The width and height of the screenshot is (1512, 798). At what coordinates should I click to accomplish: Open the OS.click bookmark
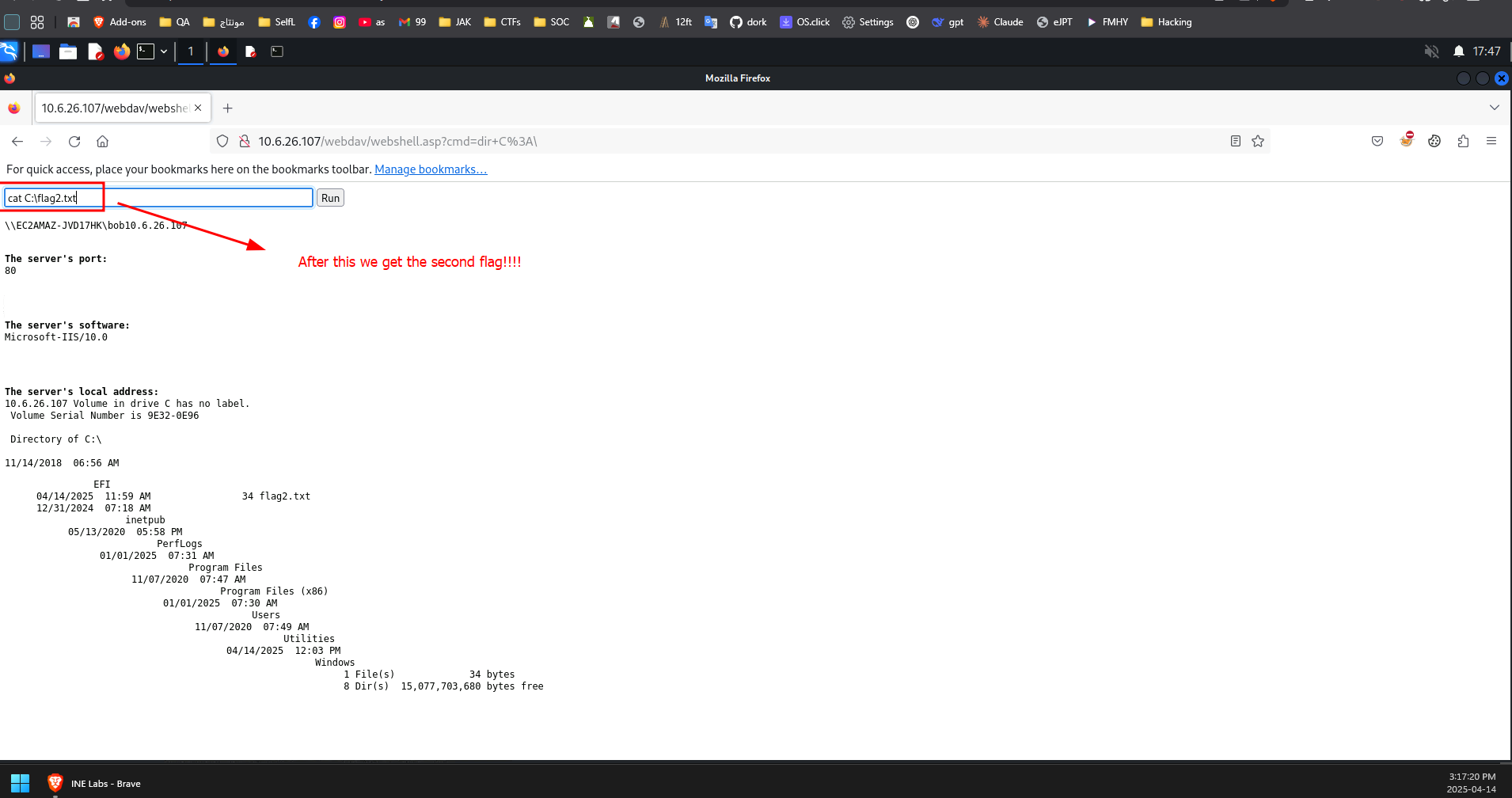pos(804,22)
